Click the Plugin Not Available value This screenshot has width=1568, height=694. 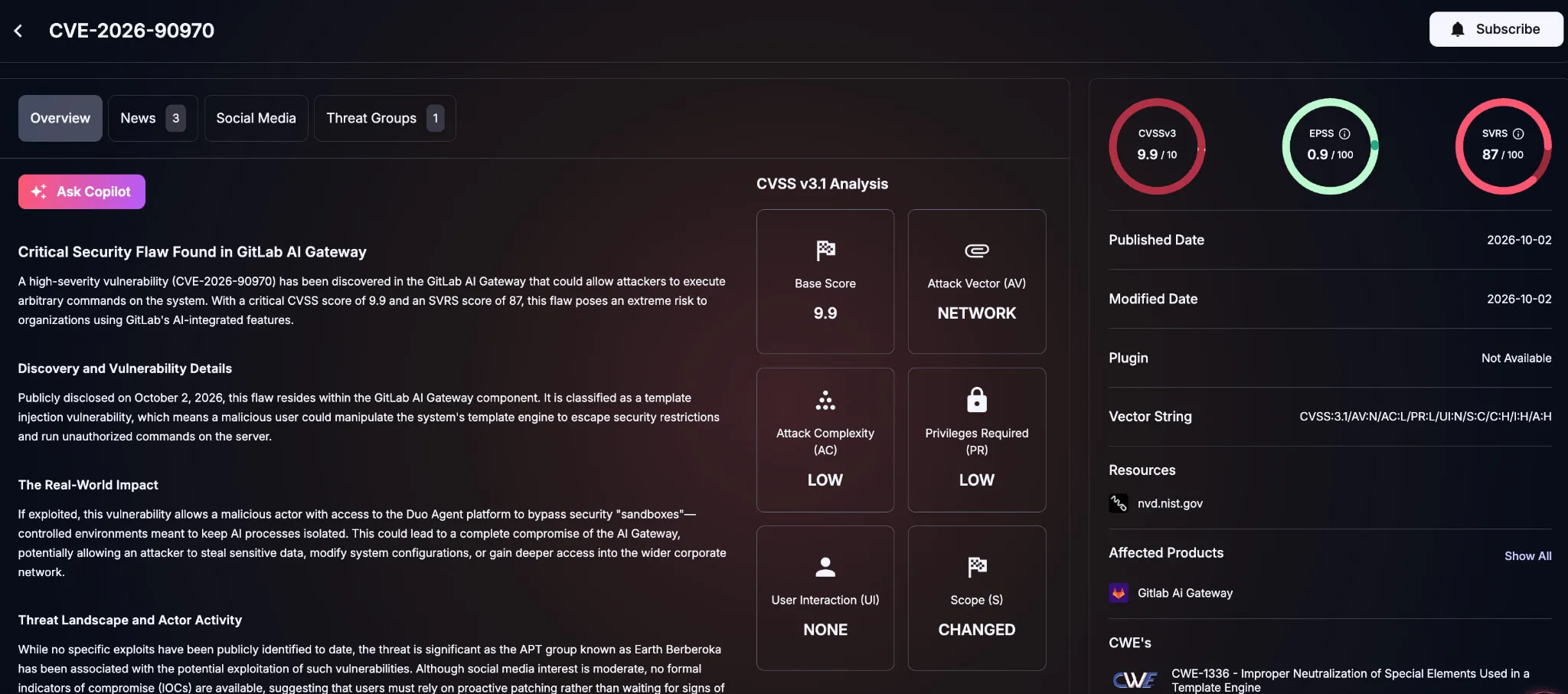(x=1516, y=358)
